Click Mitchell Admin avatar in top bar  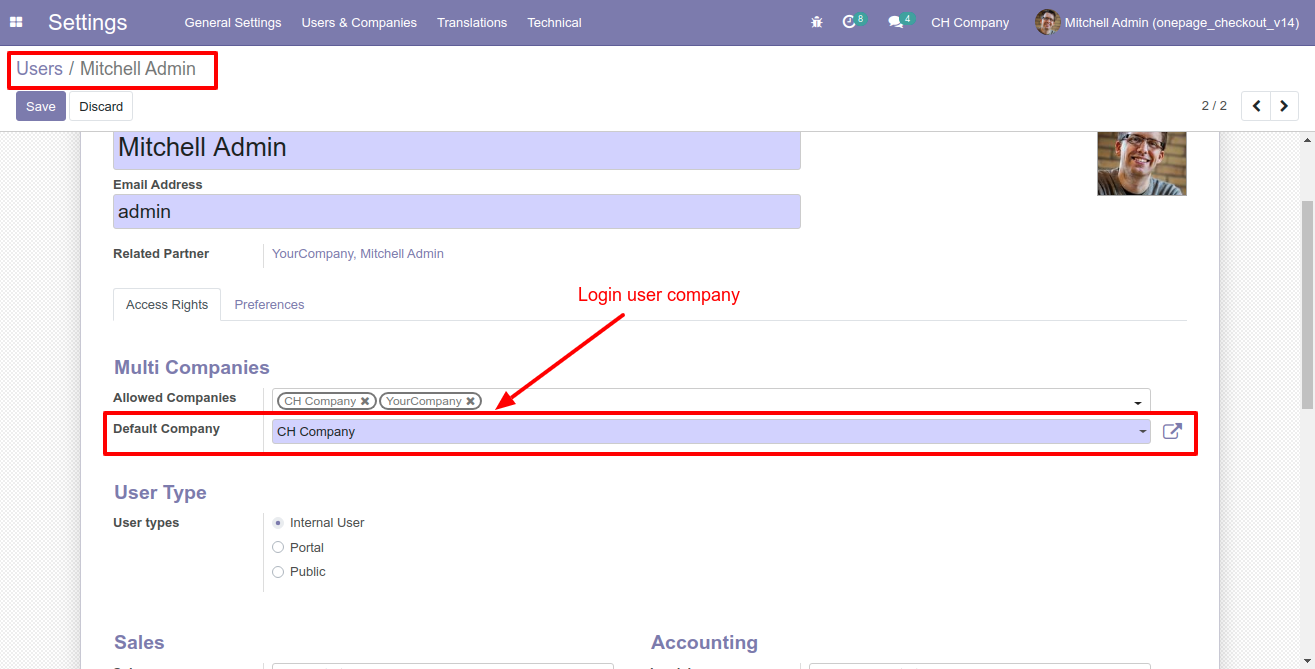tap(1047, 22)
